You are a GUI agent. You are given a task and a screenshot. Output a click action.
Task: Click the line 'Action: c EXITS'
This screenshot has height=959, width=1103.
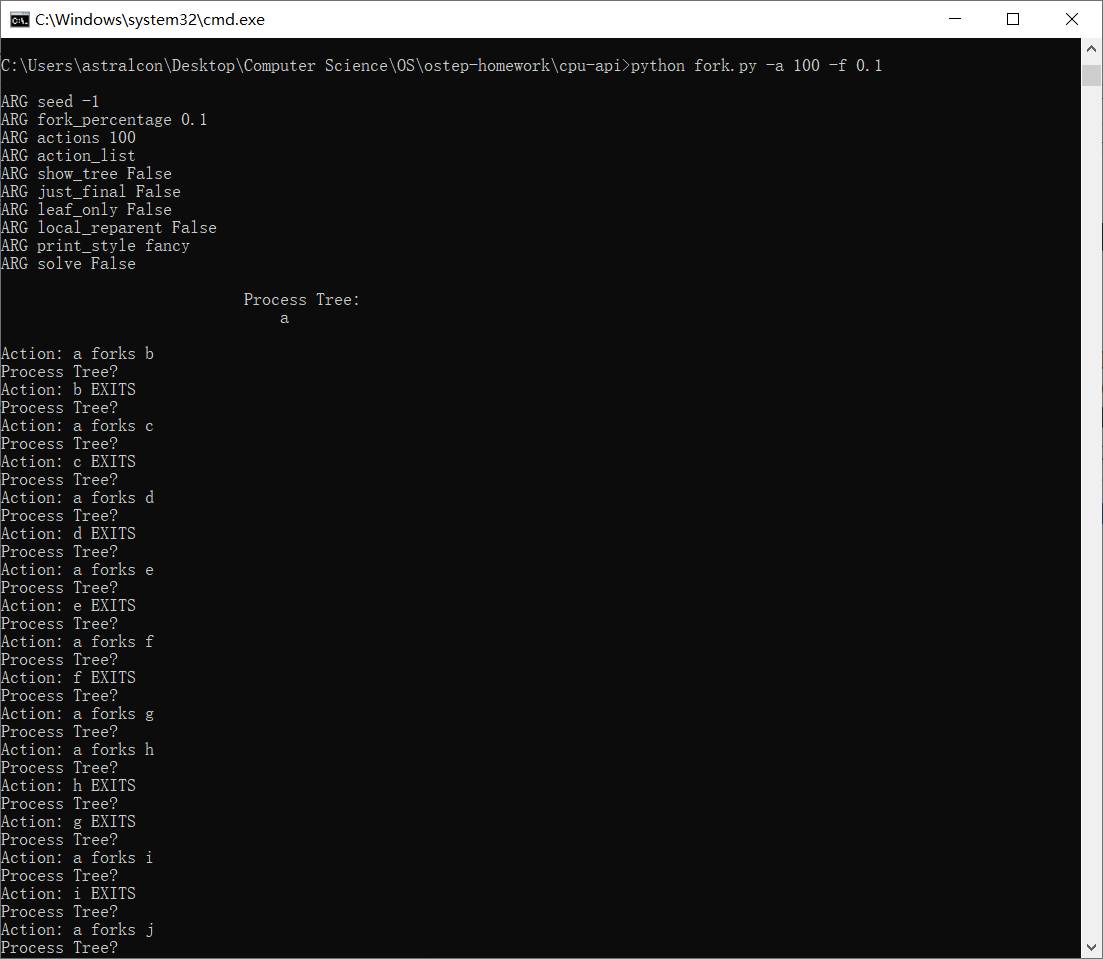(68, 462)
